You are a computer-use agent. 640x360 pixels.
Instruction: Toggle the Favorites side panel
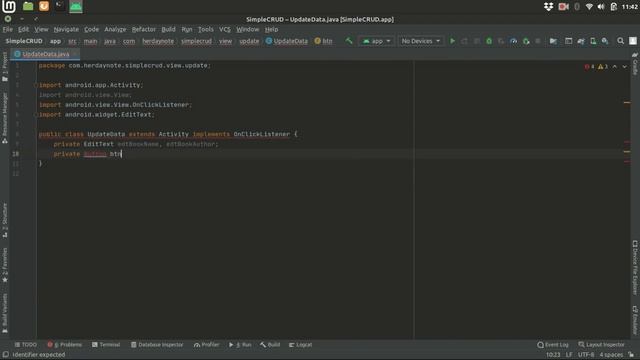[5, 265]
